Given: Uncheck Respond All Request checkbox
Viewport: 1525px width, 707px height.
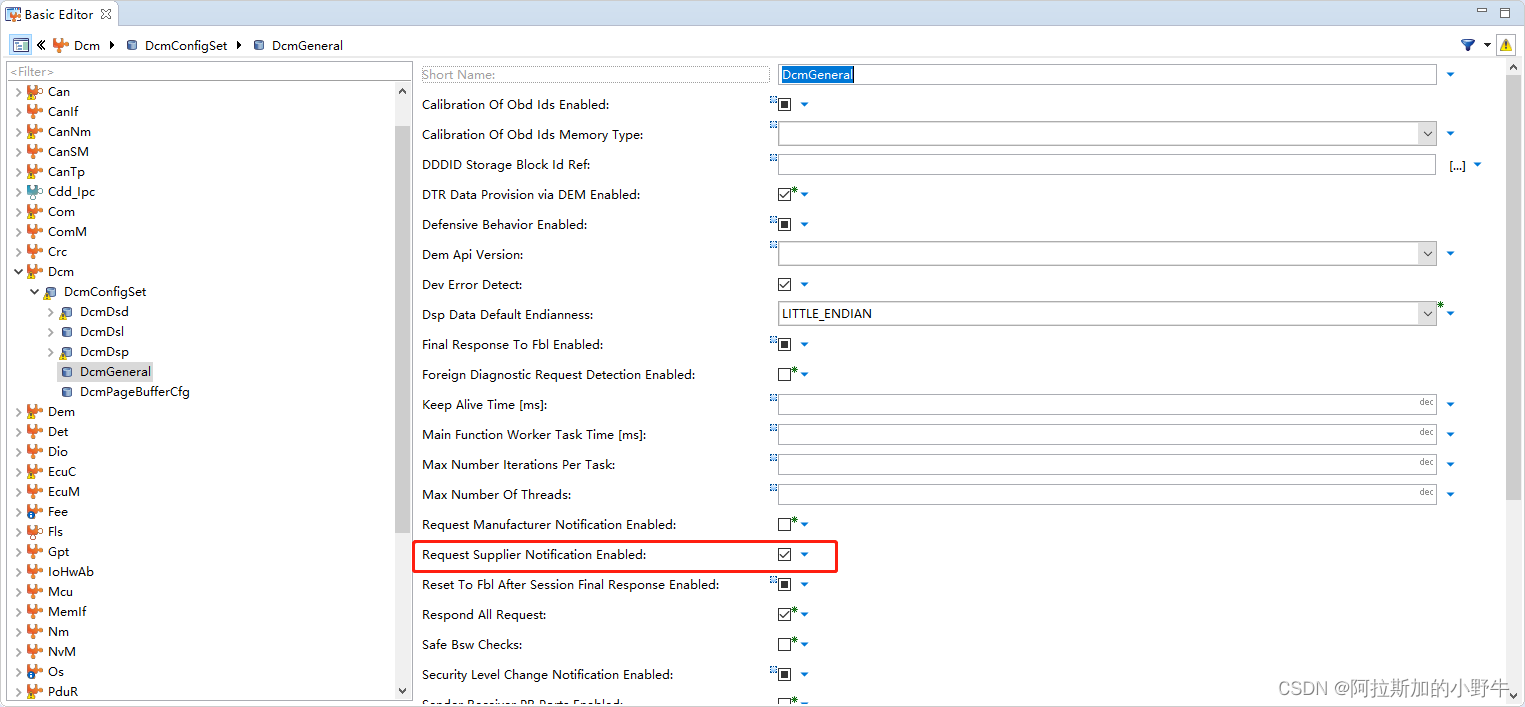Looking at the screenshot, I should point(784,615).
